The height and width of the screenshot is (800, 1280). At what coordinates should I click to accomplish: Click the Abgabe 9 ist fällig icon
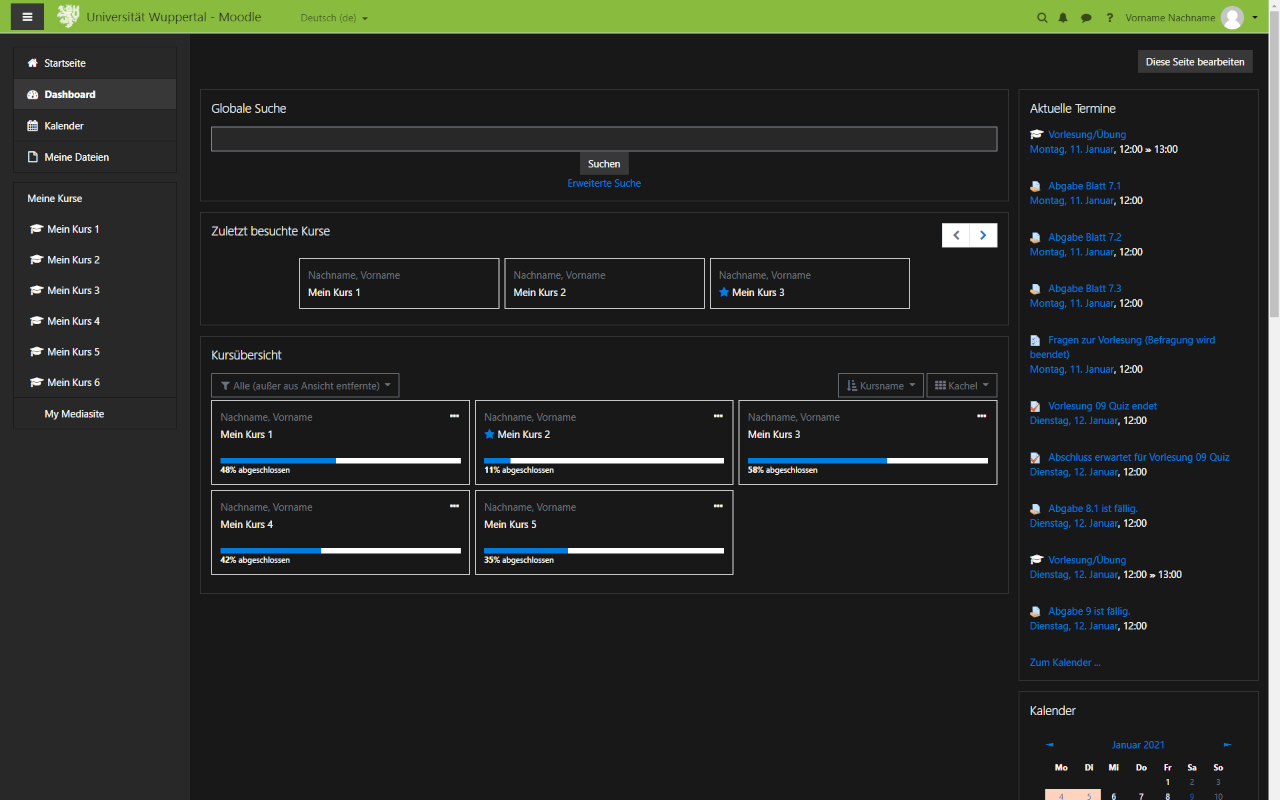[1036, 611]
